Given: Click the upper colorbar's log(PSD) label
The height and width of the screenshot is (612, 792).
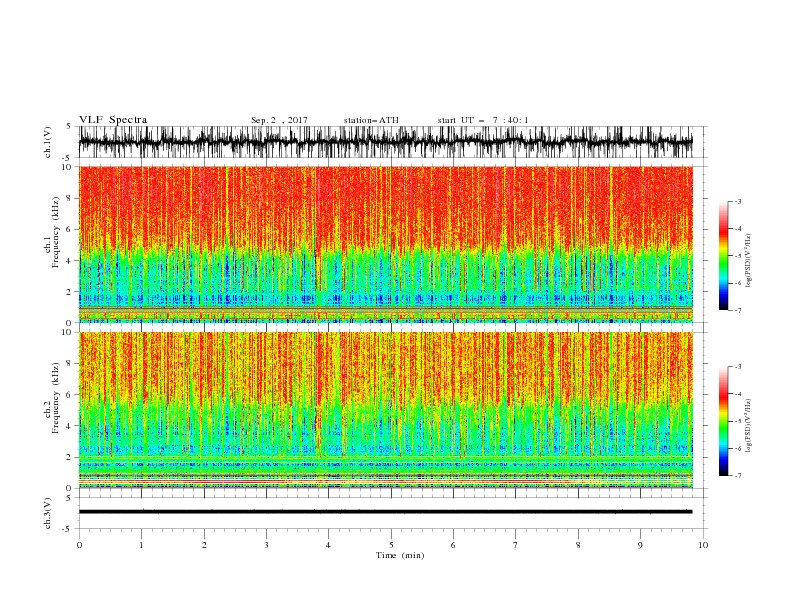Looking at the screenshot, I should 748,261.
